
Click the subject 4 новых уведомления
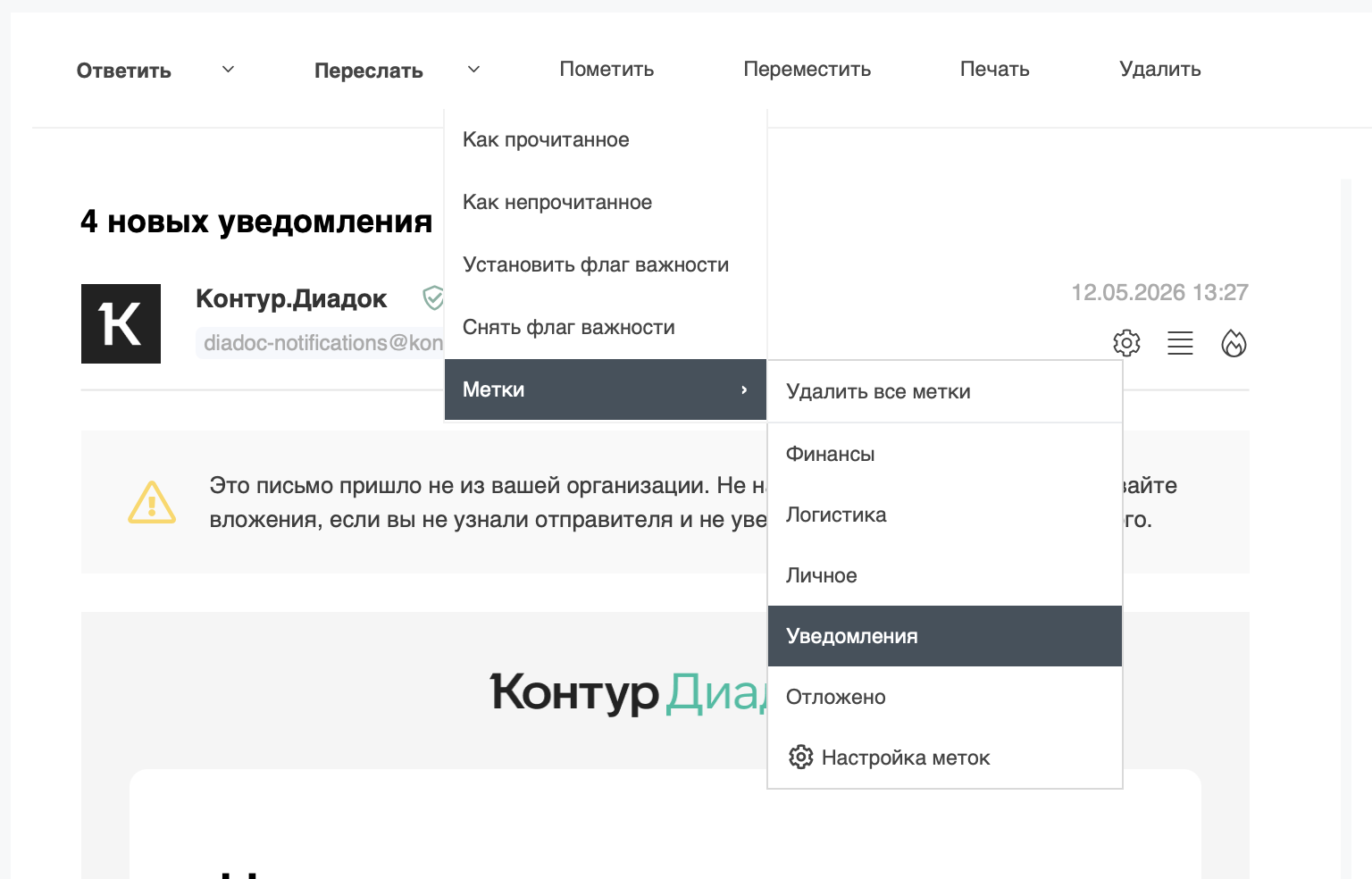tap(256, 221)
